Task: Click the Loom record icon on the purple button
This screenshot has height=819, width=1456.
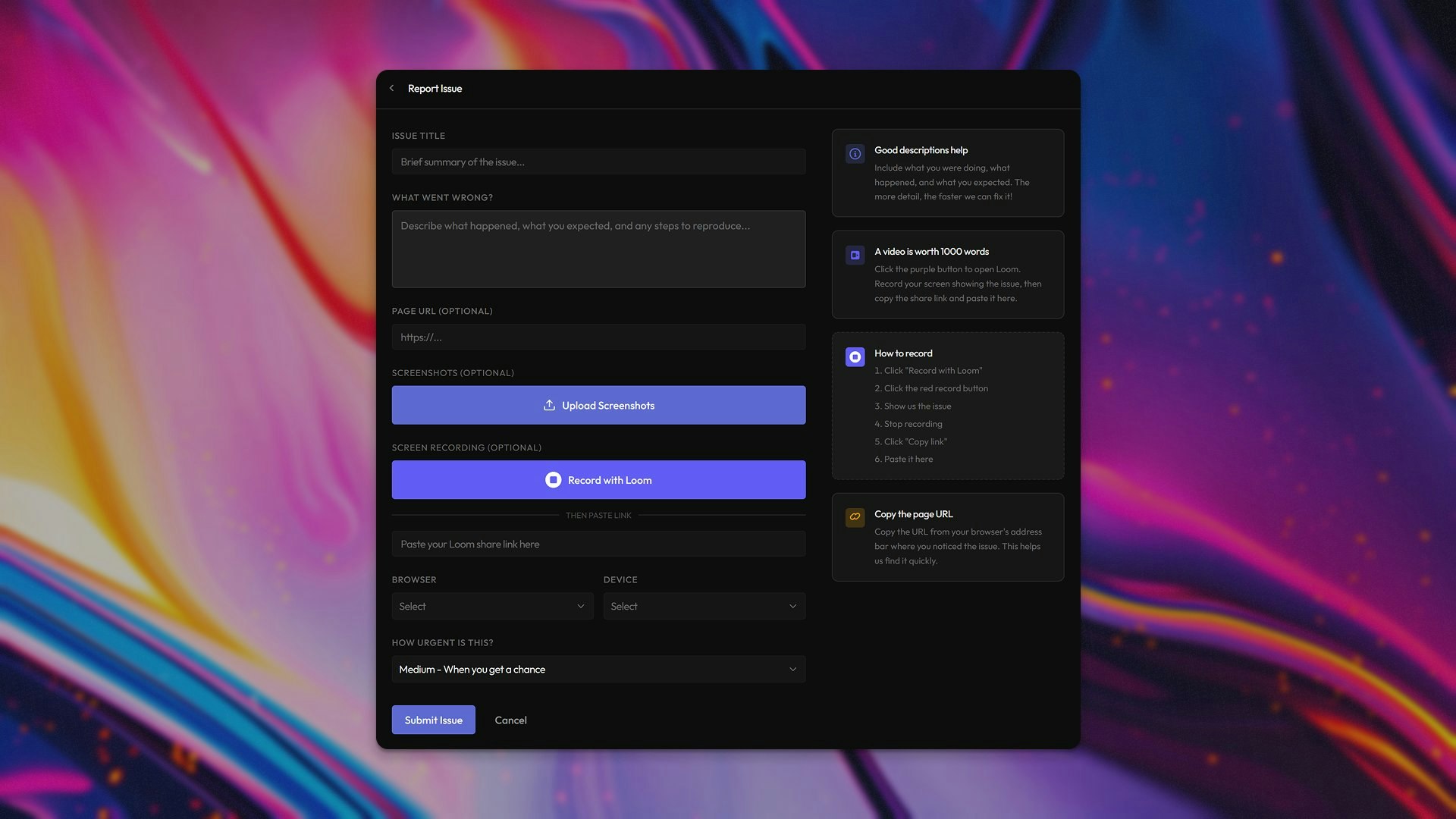Action: pyautogui.click(x=553, y=479)
